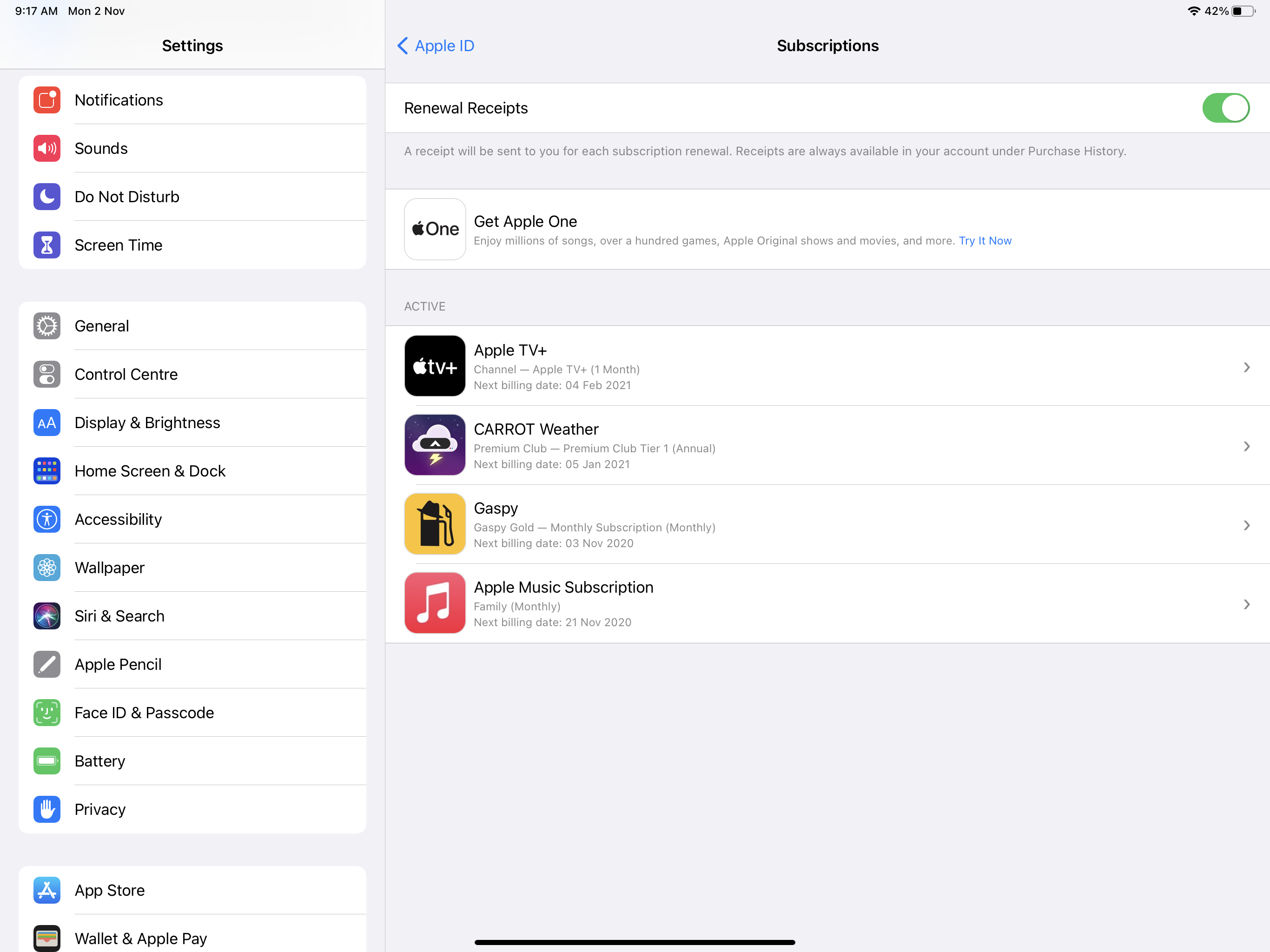Image resolution: width=1270 pixels, height=952 pixels.
Task: Tap 'Family (Monthly)' plan text
Action: coord(517,606)
